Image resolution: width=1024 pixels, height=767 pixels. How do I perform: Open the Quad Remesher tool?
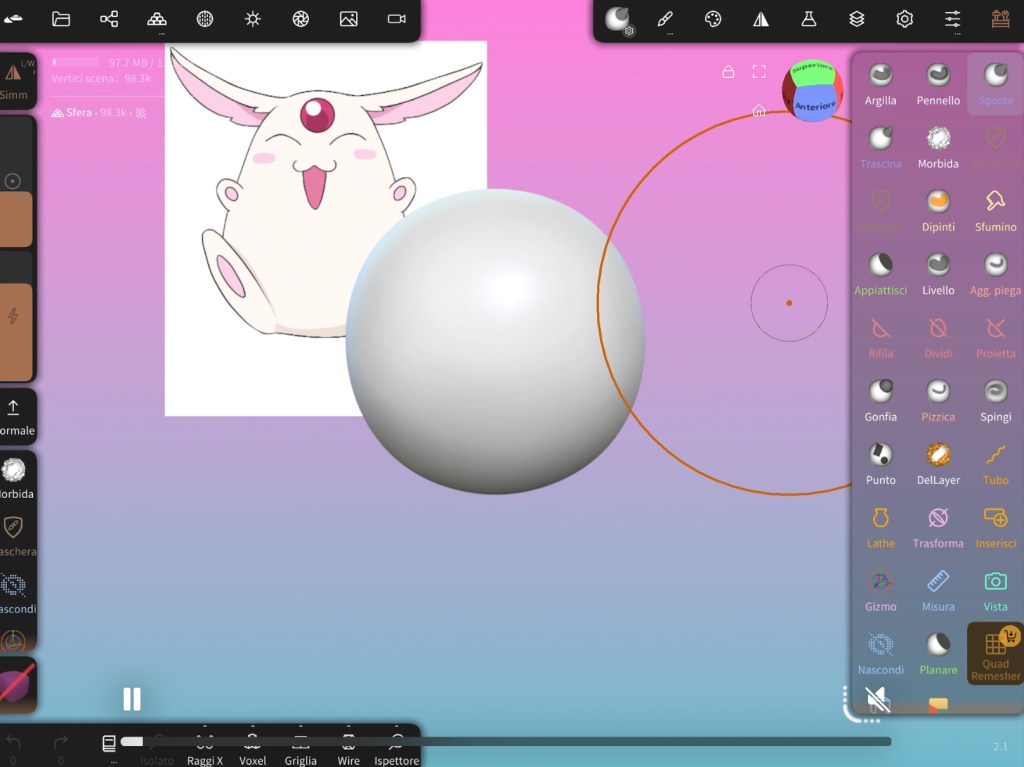click(x=995, y=653)
